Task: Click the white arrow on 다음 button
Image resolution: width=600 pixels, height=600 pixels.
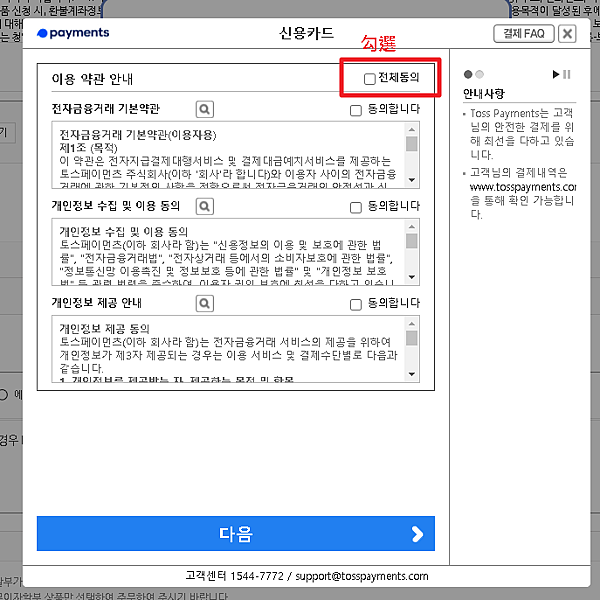Action: pos(417,534)
